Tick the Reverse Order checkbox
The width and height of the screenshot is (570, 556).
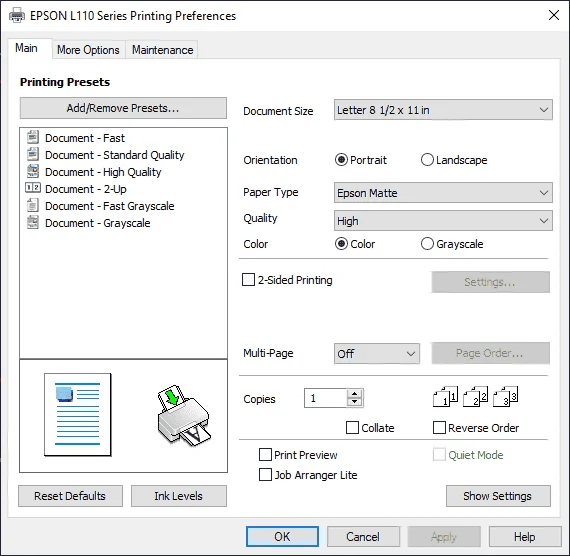coord(439,428)
